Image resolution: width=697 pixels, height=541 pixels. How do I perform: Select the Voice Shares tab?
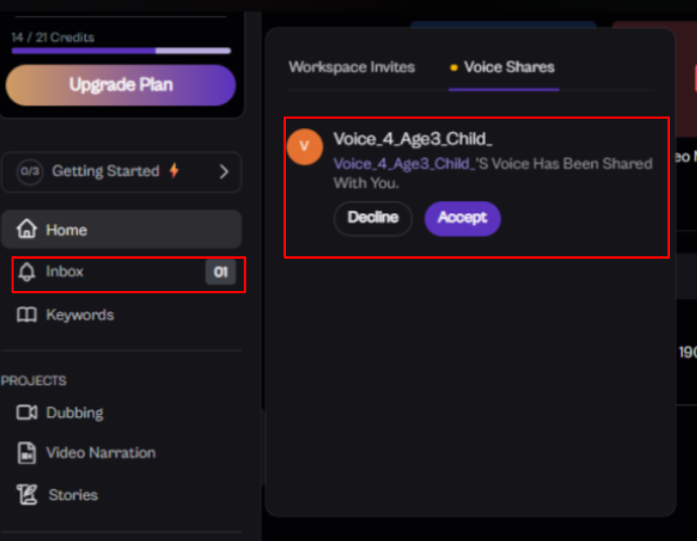(x=509, y=67)
